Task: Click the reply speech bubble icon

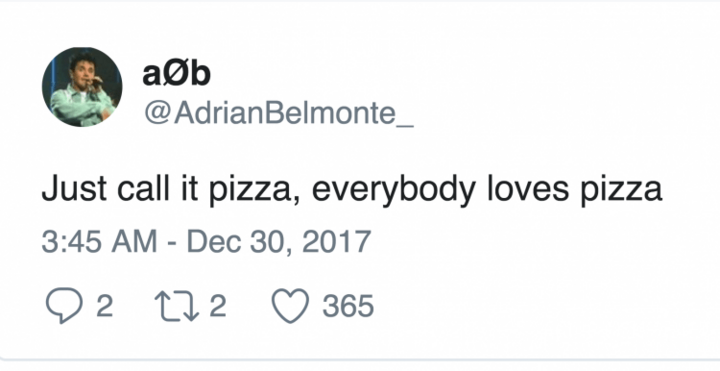Action: [64, 305]
